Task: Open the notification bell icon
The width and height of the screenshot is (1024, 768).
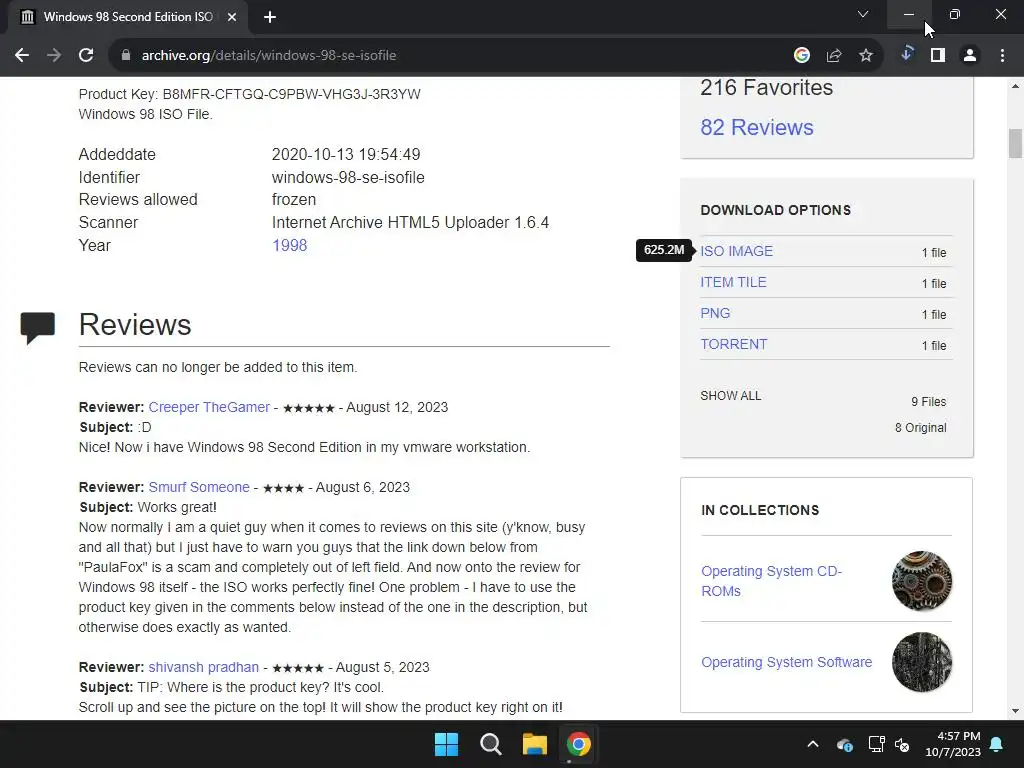Action: point(997,744)
